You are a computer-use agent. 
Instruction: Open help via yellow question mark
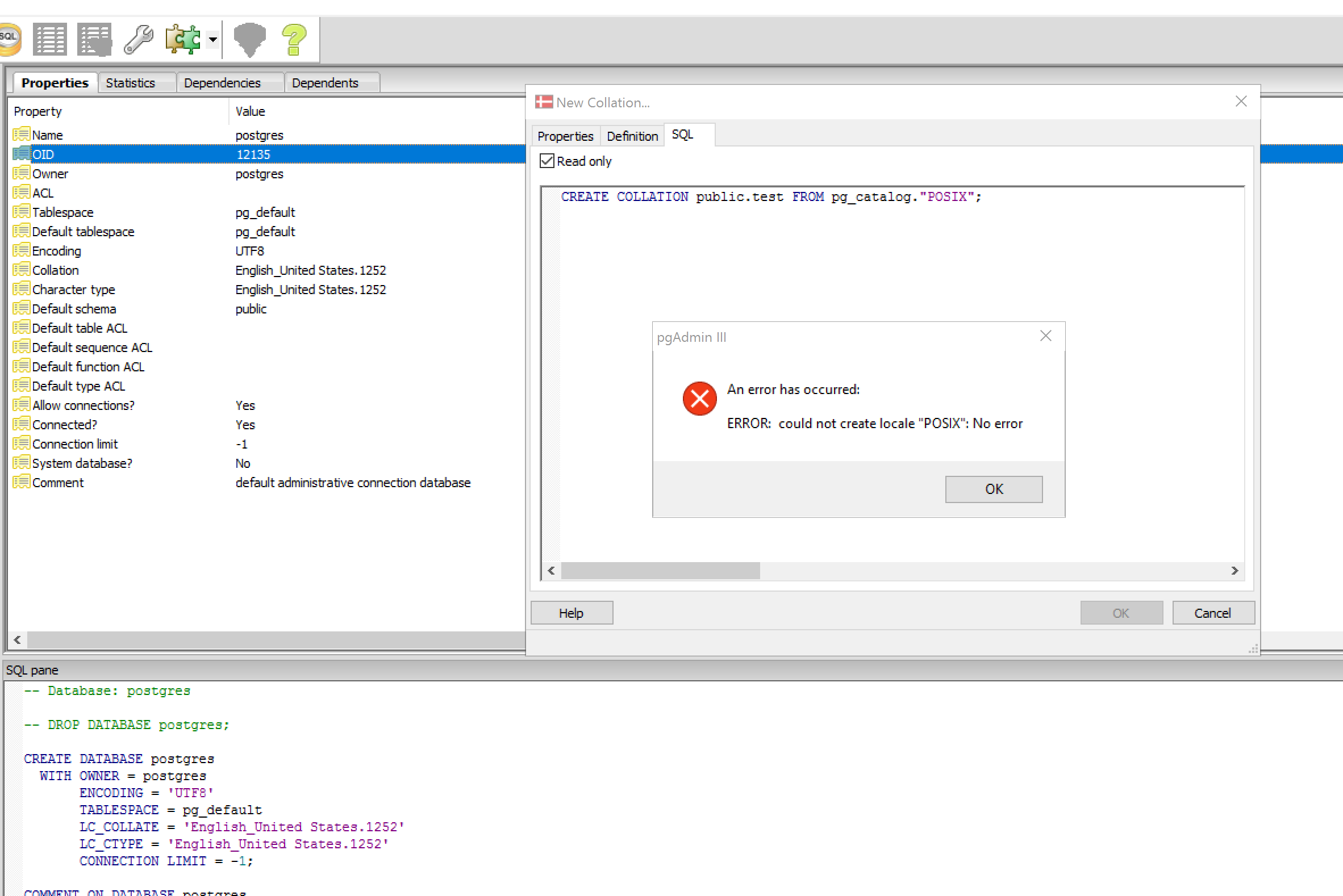[294, 39]
